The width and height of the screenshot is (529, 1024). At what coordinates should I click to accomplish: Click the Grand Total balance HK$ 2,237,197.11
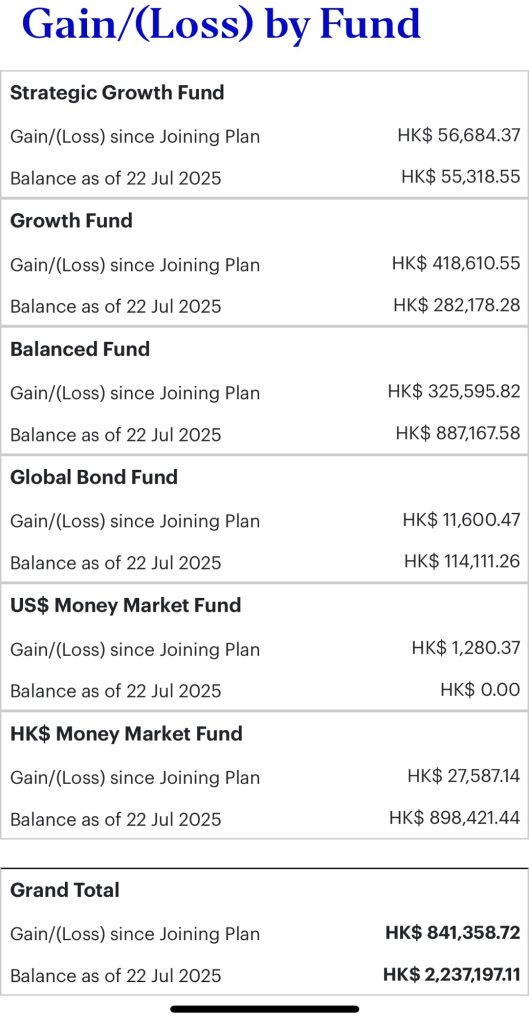452,975
